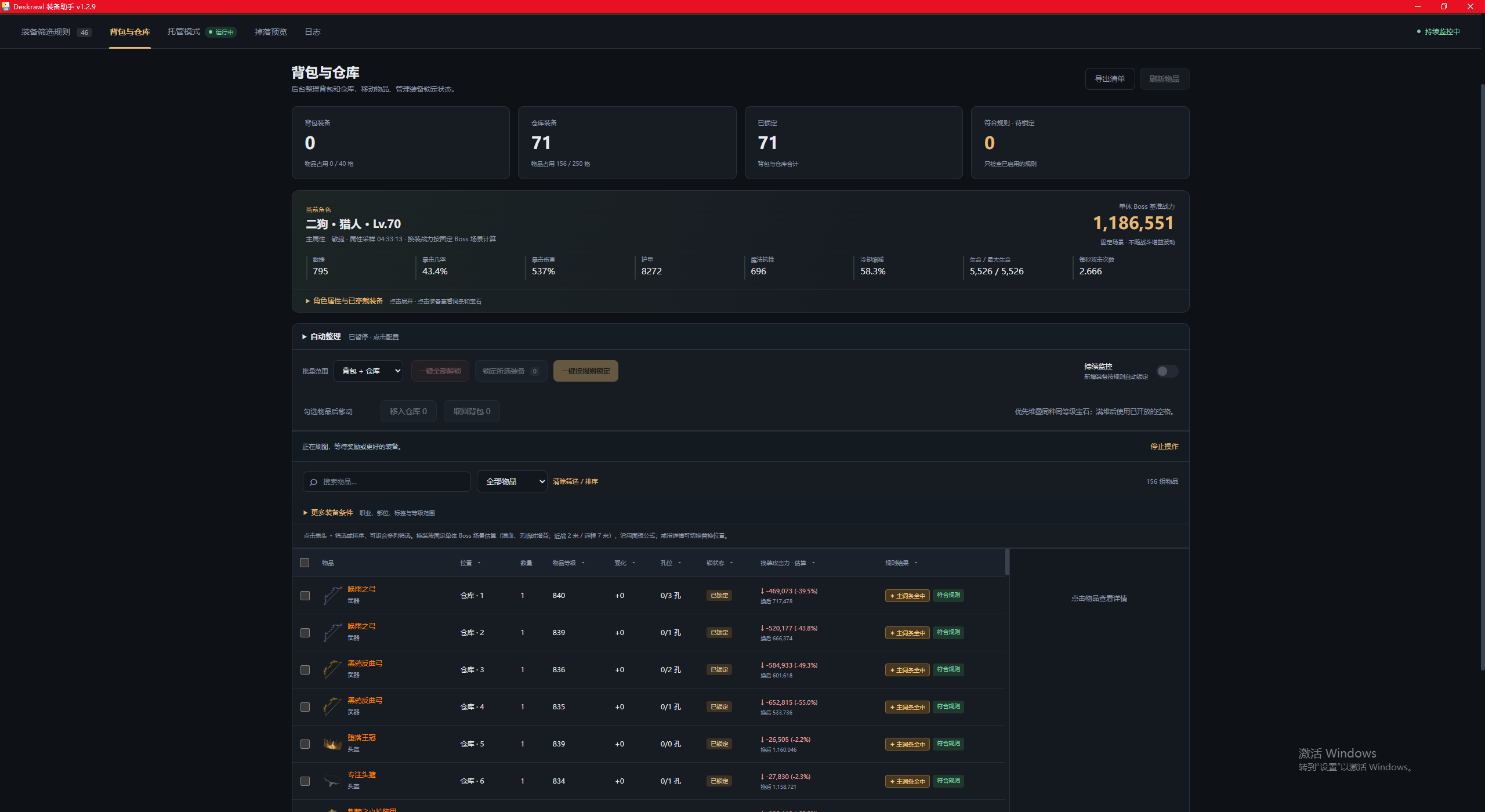The width and height of the screenshot is (1485, 812).
Task: Click the 黑鸦反曲弓 icon in the 仓库·3 row
Action: tap(332, 670)
